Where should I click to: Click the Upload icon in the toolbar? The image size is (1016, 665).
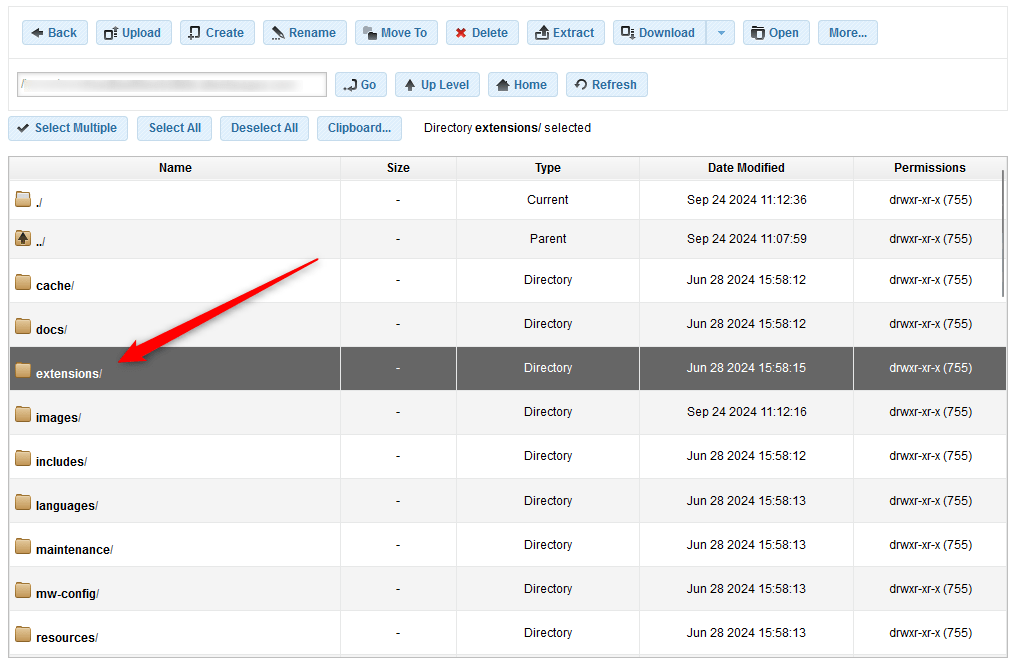pyautogui.click(x=112, y=32)
